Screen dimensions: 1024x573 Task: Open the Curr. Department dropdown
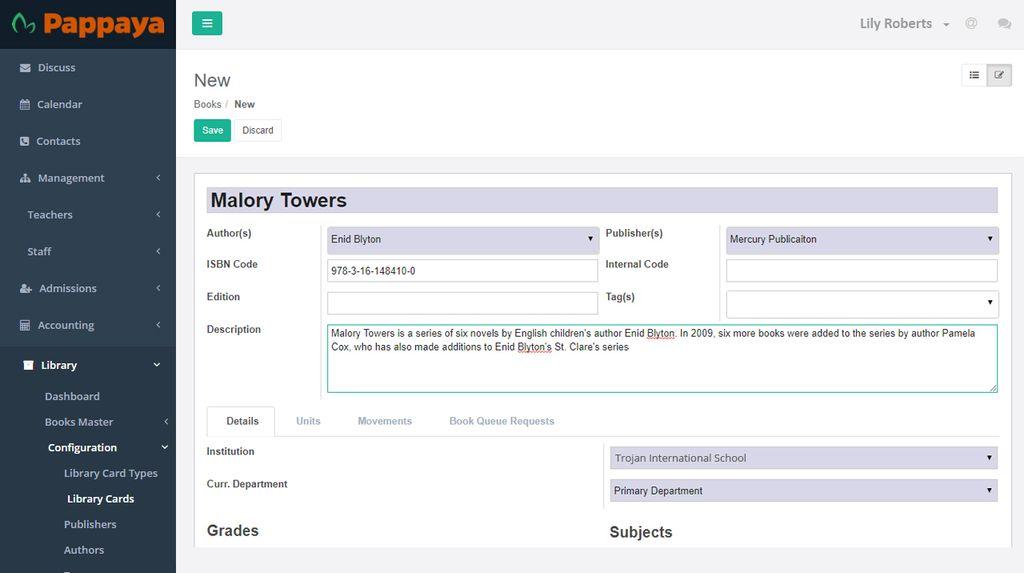point(803,491)
